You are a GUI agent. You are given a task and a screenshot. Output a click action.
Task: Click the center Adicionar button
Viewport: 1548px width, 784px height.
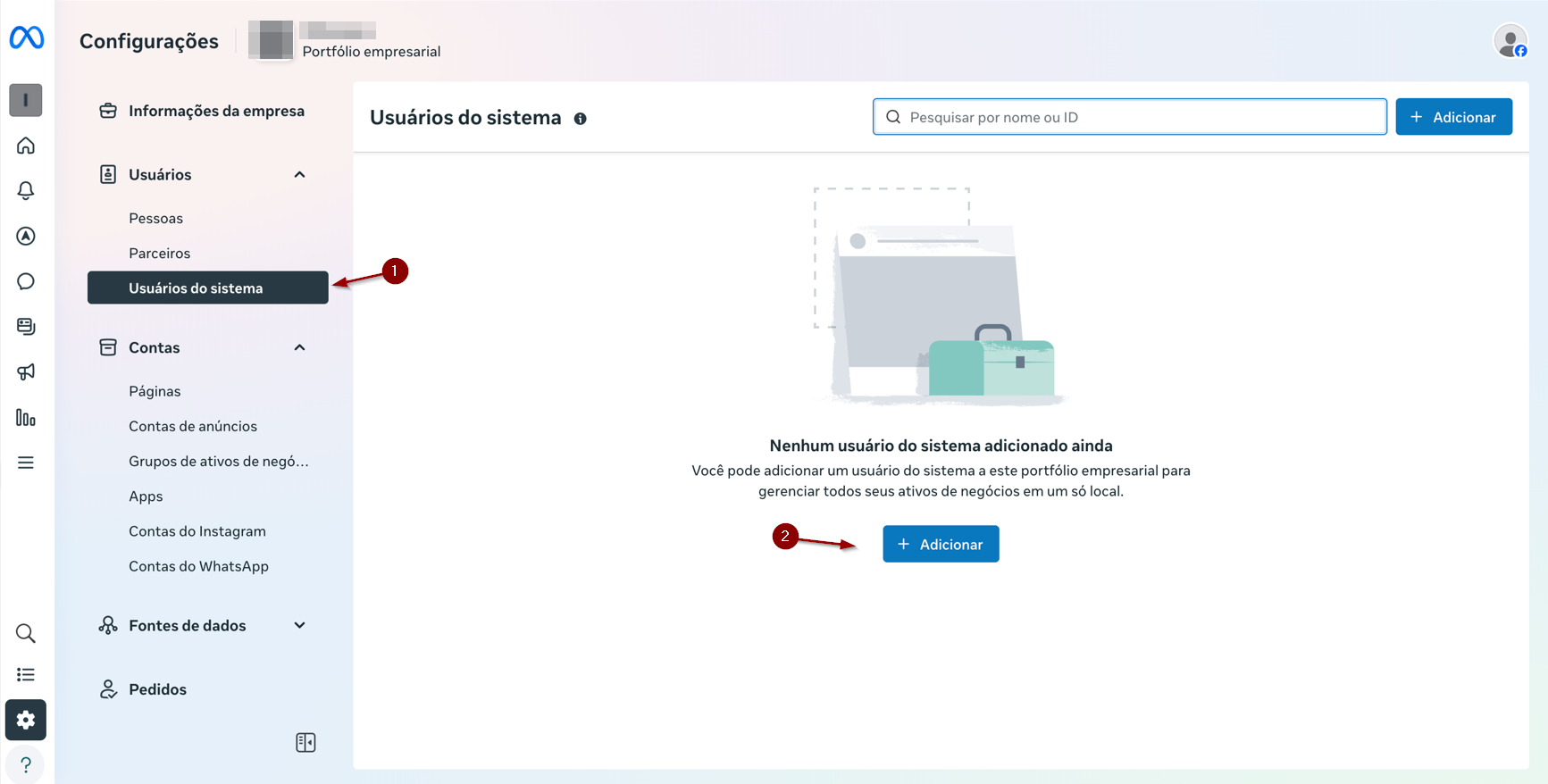(941, 544)
